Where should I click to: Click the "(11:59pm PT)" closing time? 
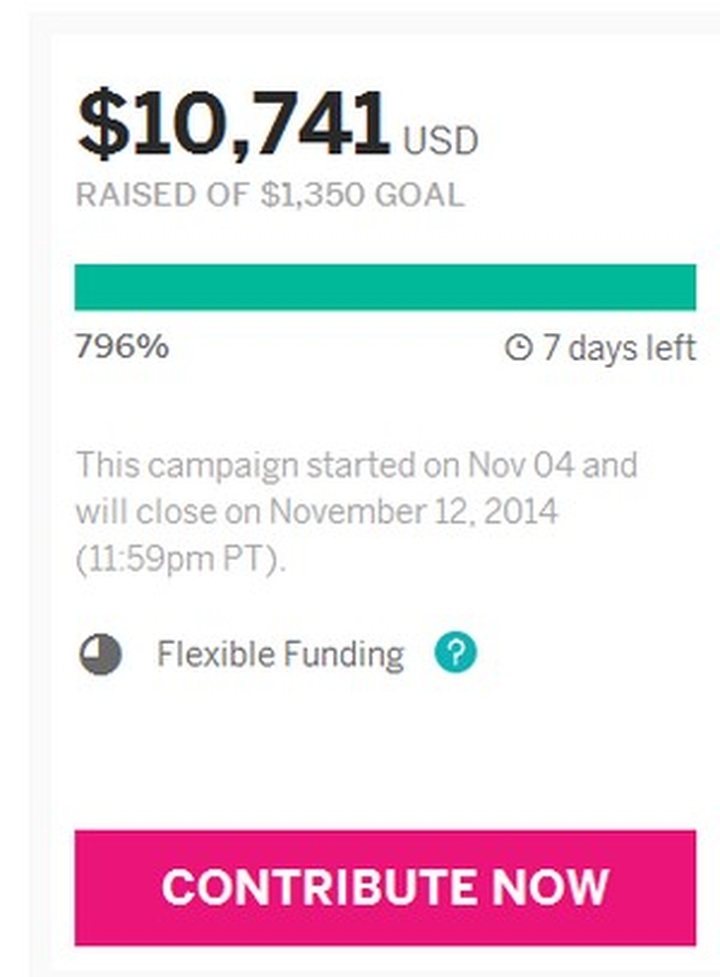click(181, 559)
